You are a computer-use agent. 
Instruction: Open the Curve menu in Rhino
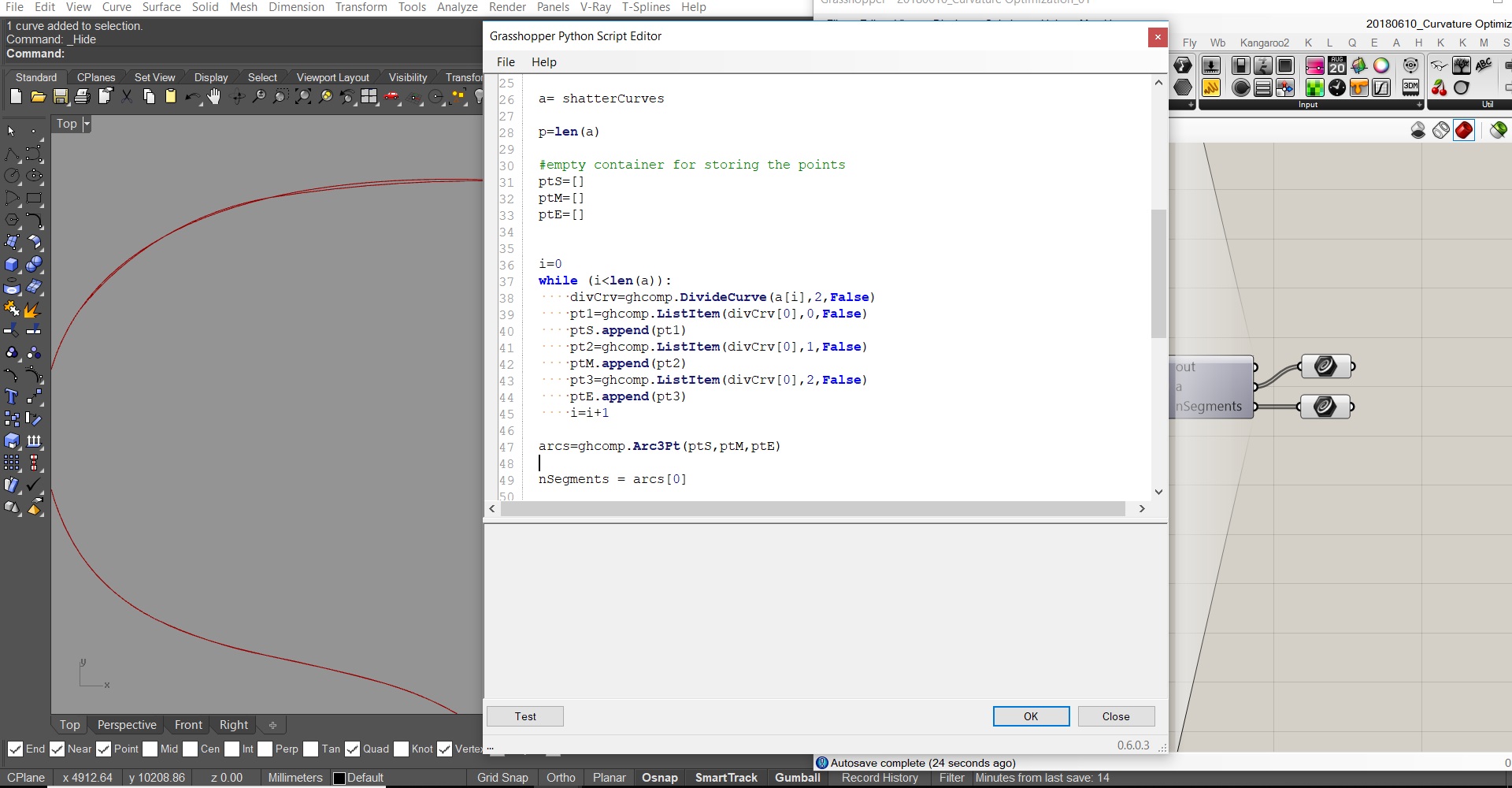[117, 7]
